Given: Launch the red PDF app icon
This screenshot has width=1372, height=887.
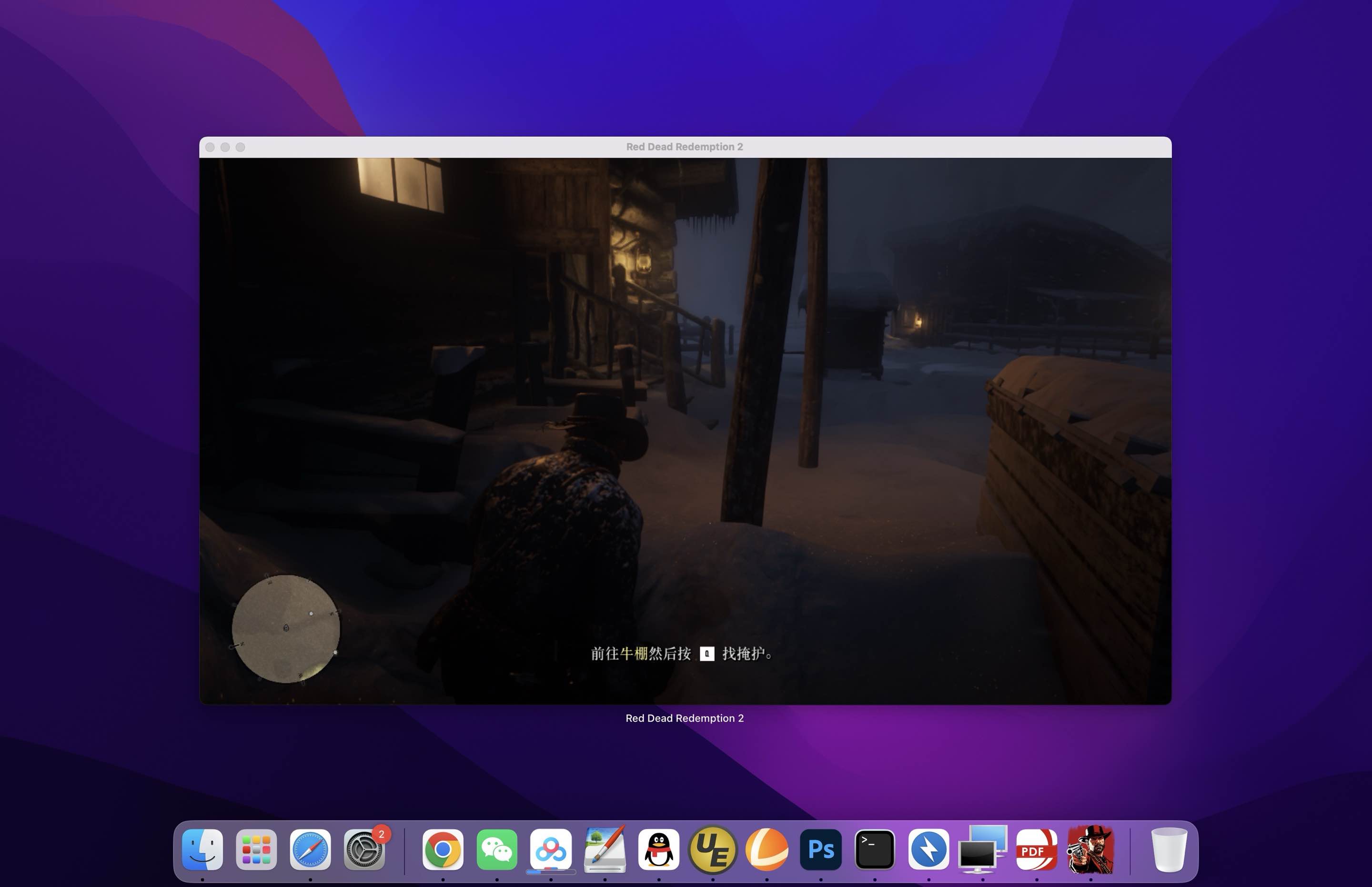Looking at the screenshot, I should tap(1036, 849).
